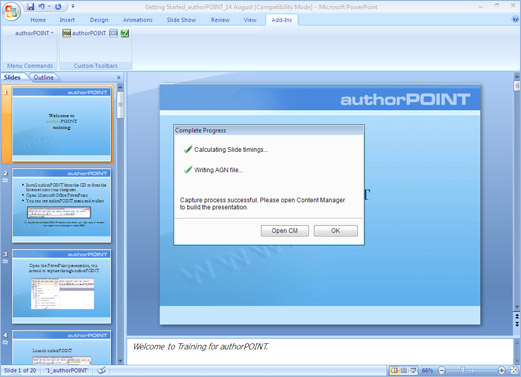Select slide 4 thumbnail Launch authorPOINT
This screenshot has height=377, width=521.
click(62, 347)
